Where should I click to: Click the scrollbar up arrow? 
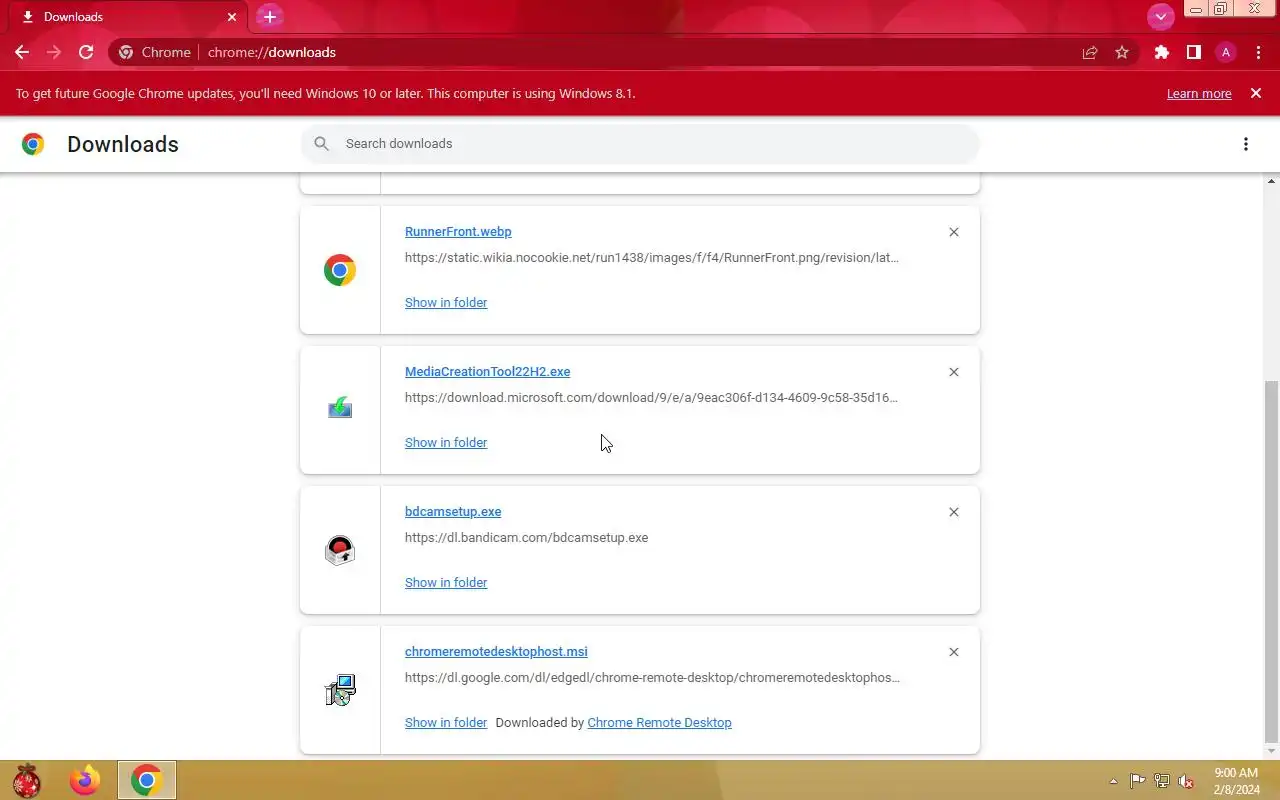coord(1272,181)
